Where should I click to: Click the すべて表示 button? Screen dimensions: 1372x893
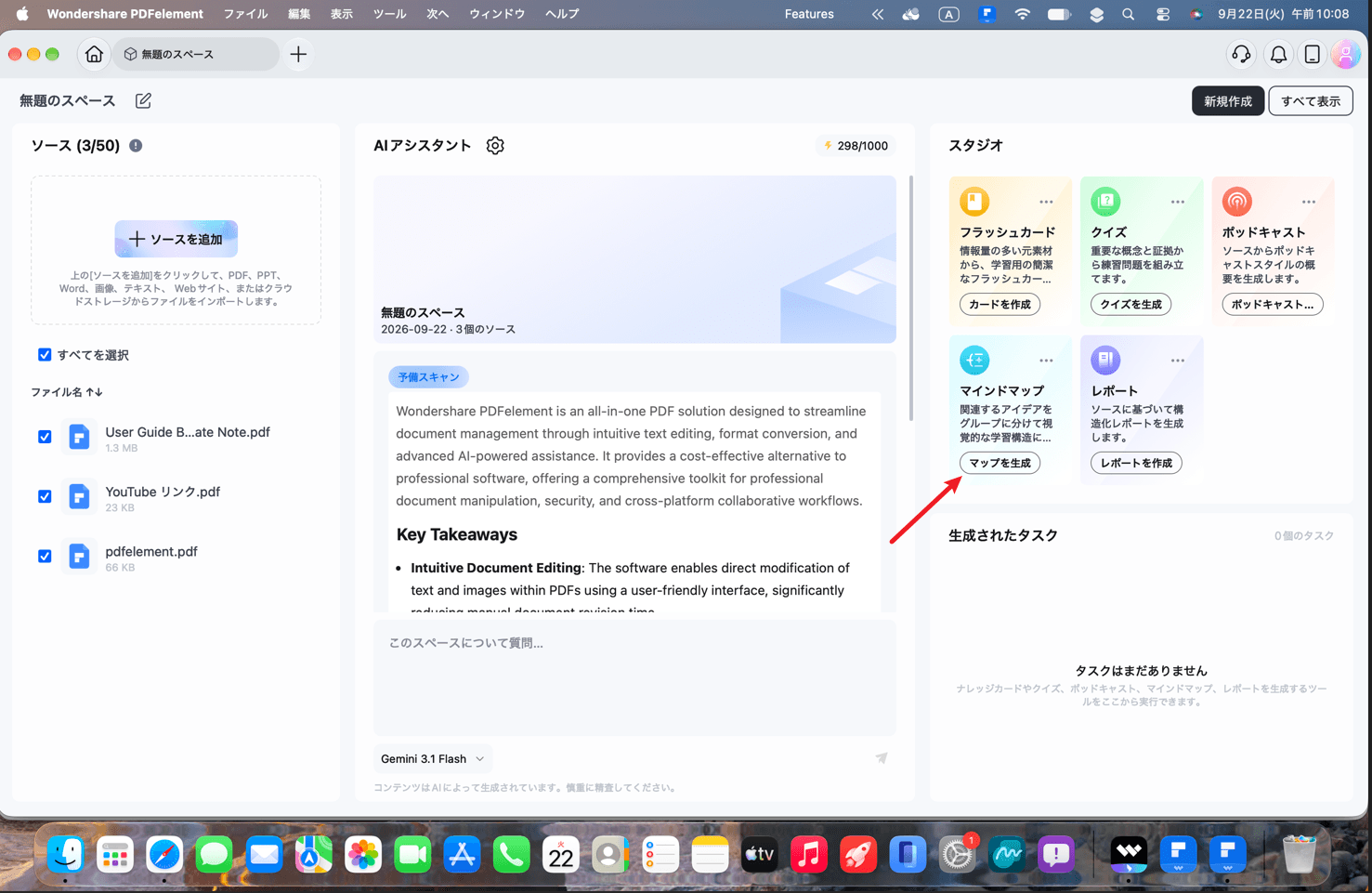pos(1311,101)
